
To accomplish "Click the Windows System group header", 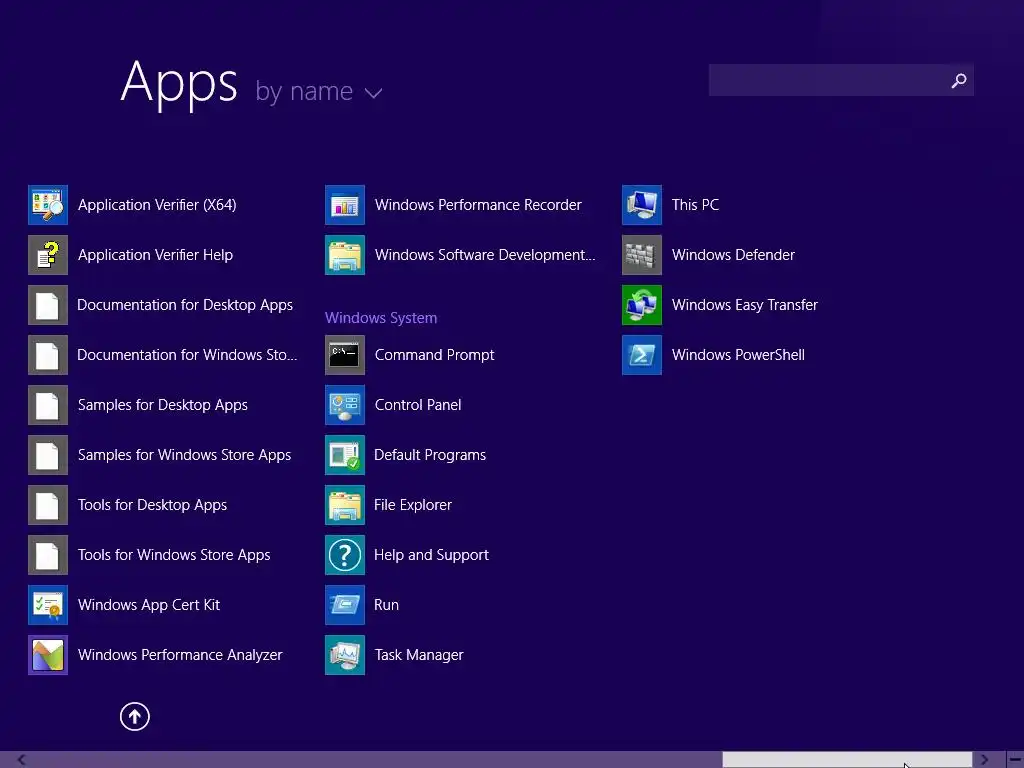I will [x=381, y=318].
